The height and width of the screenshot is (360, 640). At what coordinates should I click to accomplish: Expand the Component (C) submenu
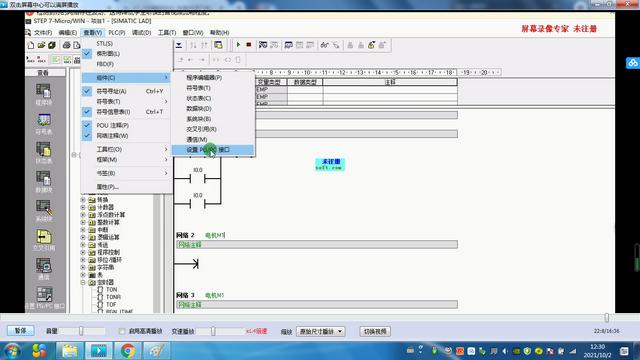pos(127,78)
